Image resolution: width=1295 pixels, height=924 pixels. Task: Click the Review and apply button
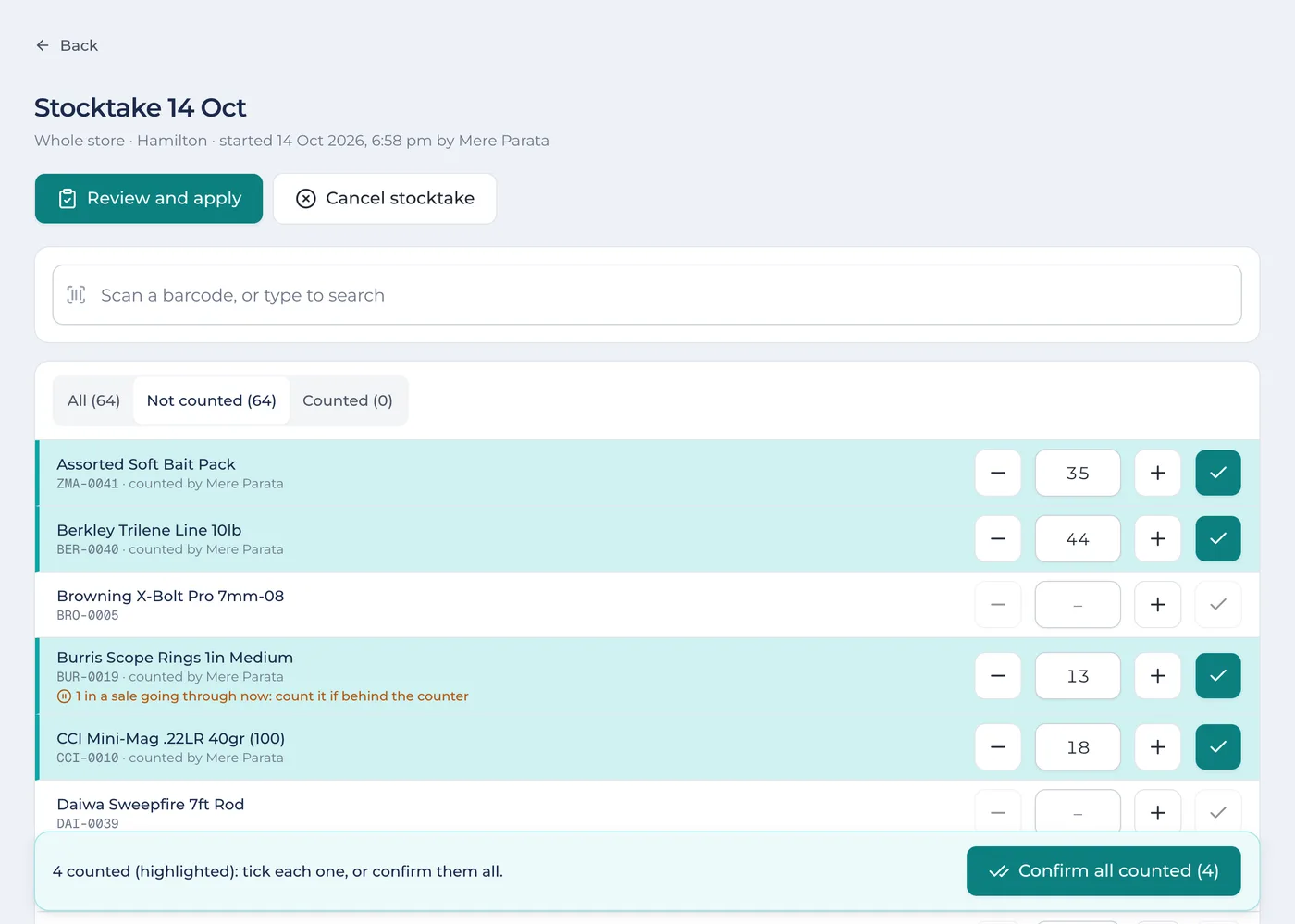pyautogui.click(x=149, y=199)
